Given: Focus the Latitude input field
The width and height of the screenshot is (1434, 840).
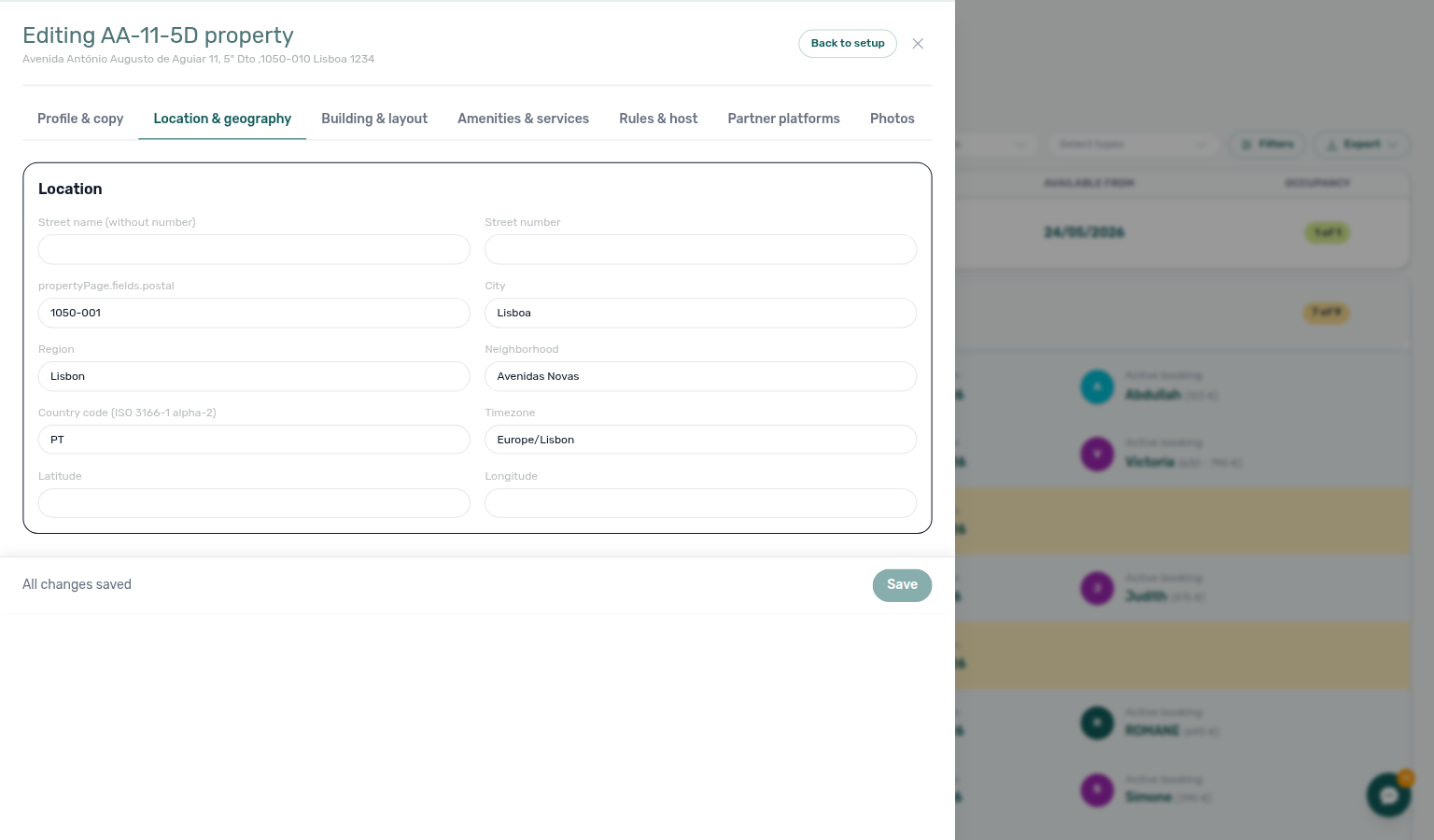Looking at the screenshot, I should 254,503.
